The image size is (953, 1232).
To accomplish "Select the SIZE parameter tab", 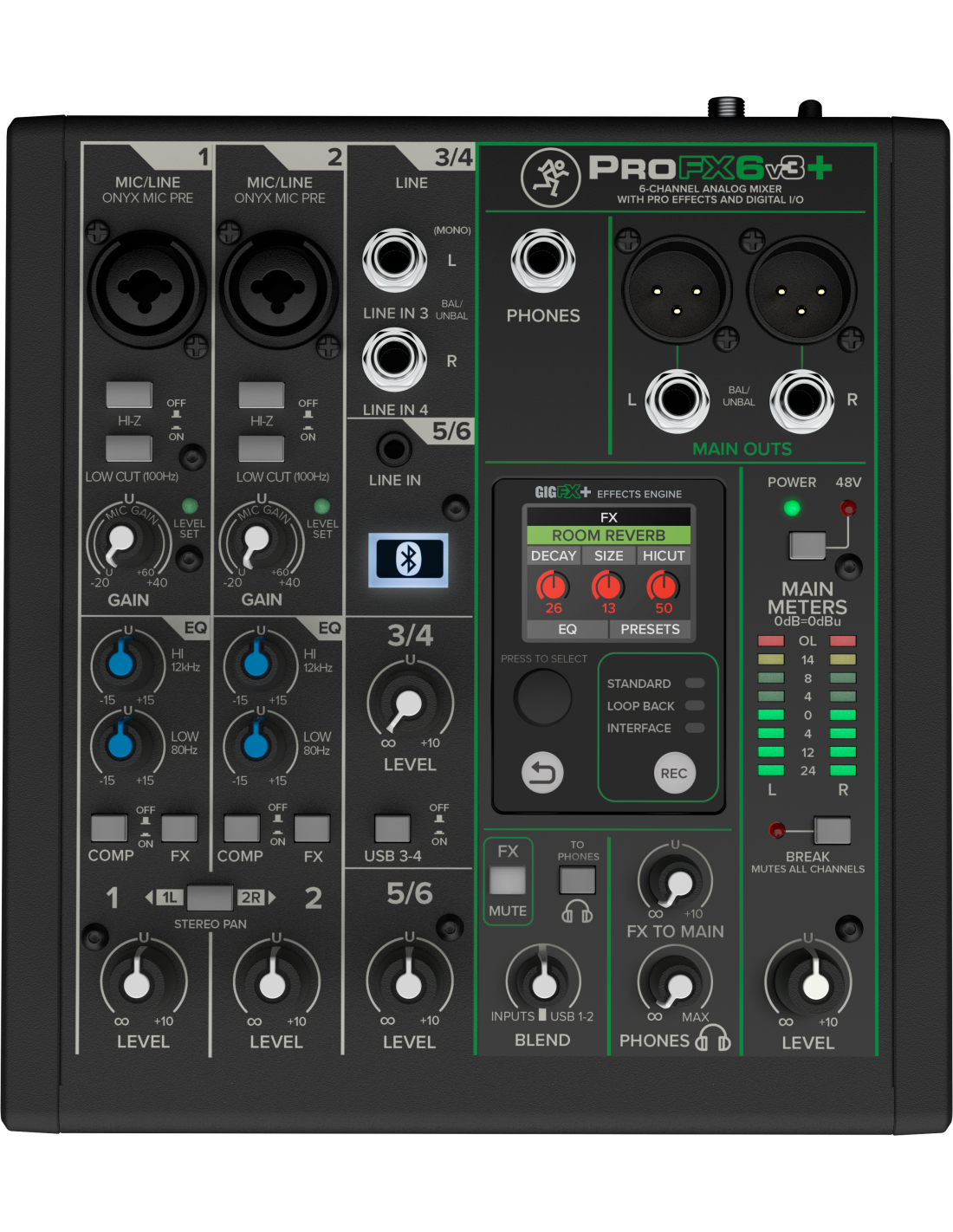I will point(609,555).
